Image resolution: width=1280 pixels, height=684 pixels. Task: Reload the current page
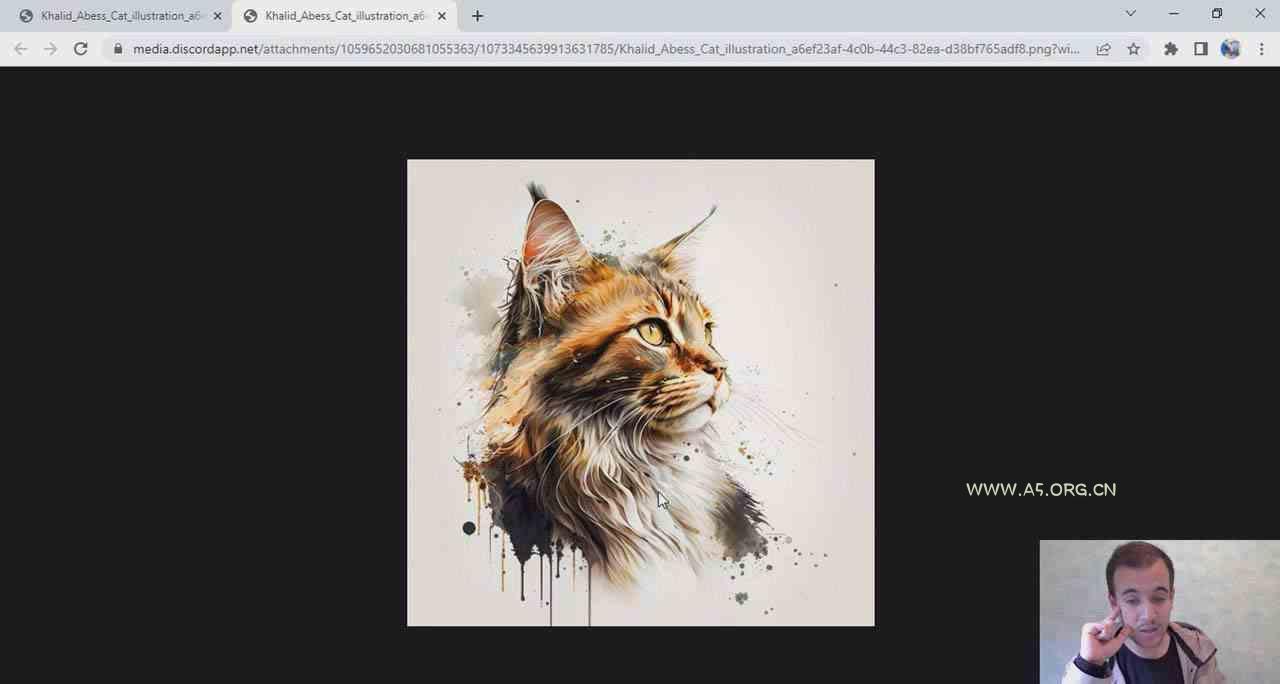click(81, 49)
